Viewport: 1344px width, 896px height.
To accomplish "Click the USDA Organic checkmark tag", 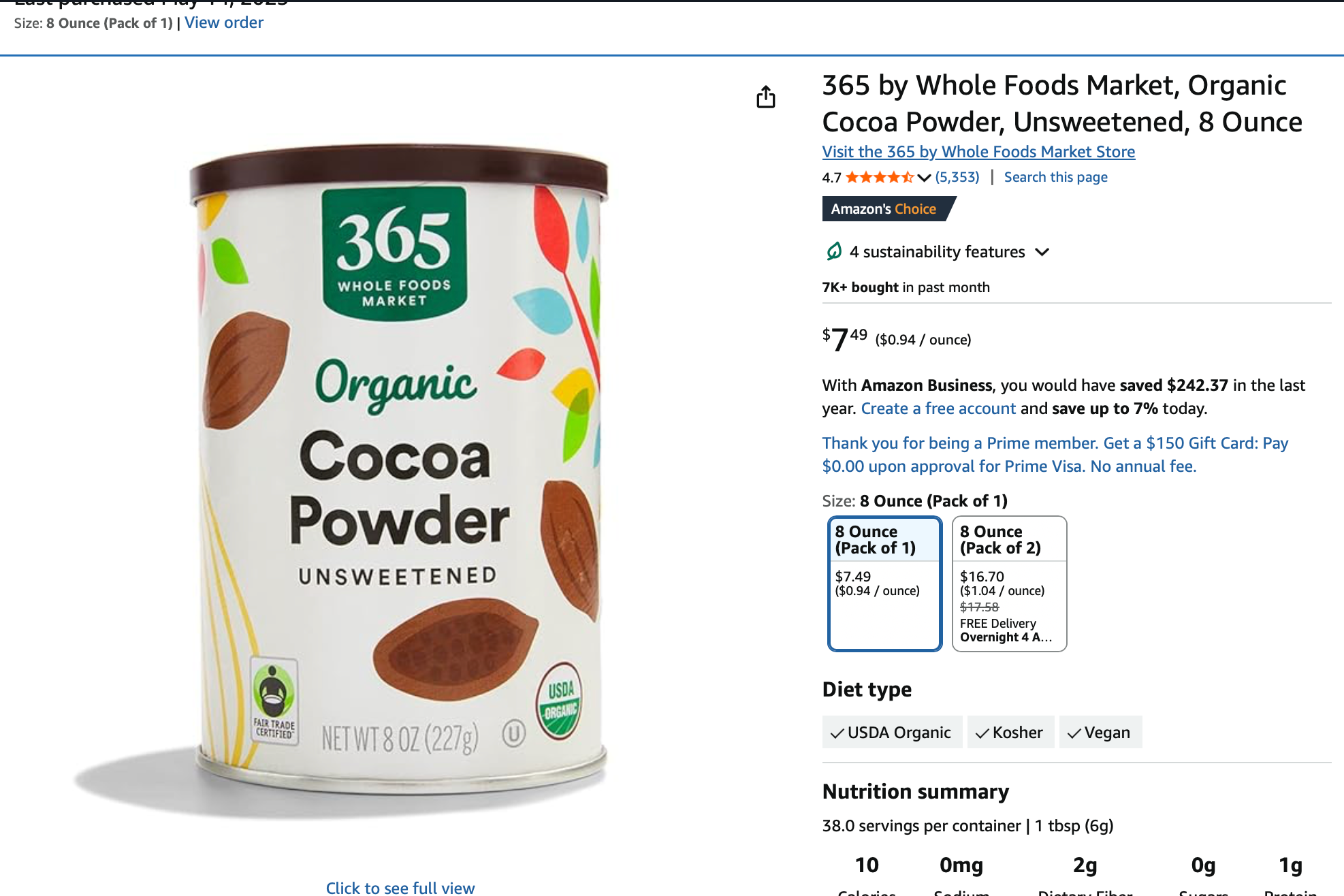I will click(x=892, y=733).
